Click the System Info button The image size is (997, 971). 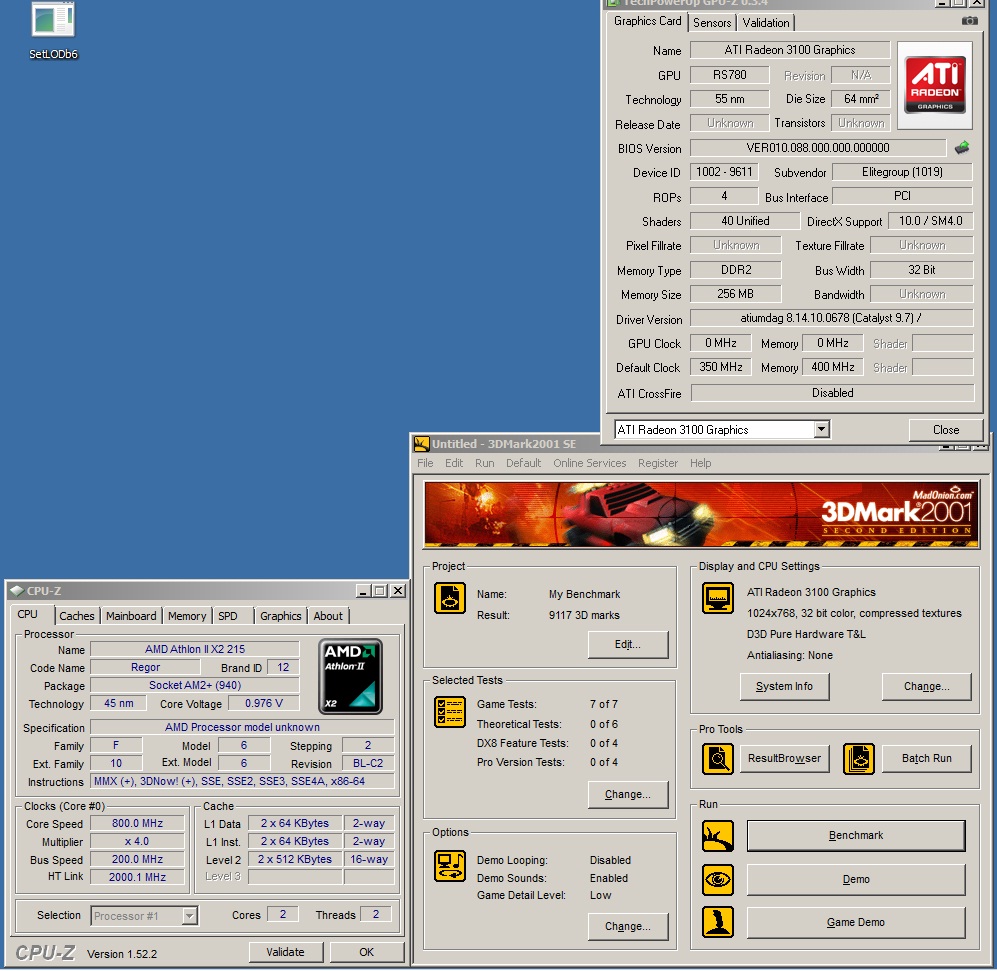pos(784,686)
